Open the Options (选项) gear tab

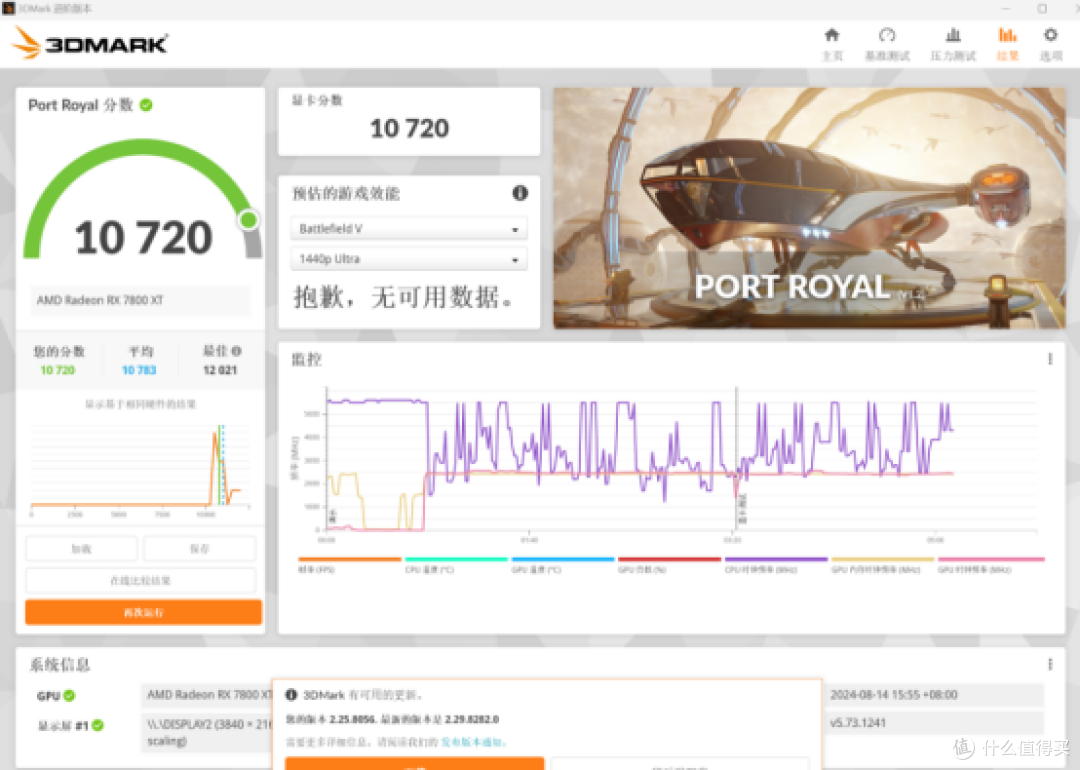pos(1050,44)
